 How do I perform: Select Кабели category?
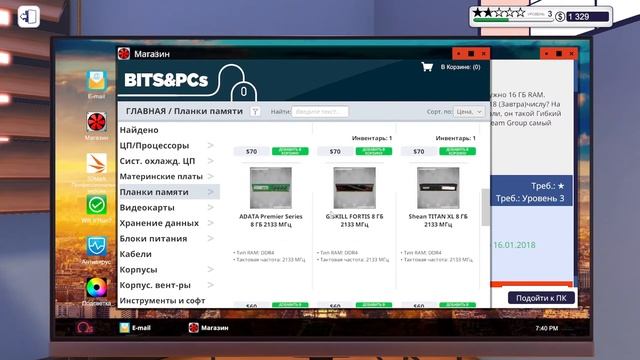[136, 254]
